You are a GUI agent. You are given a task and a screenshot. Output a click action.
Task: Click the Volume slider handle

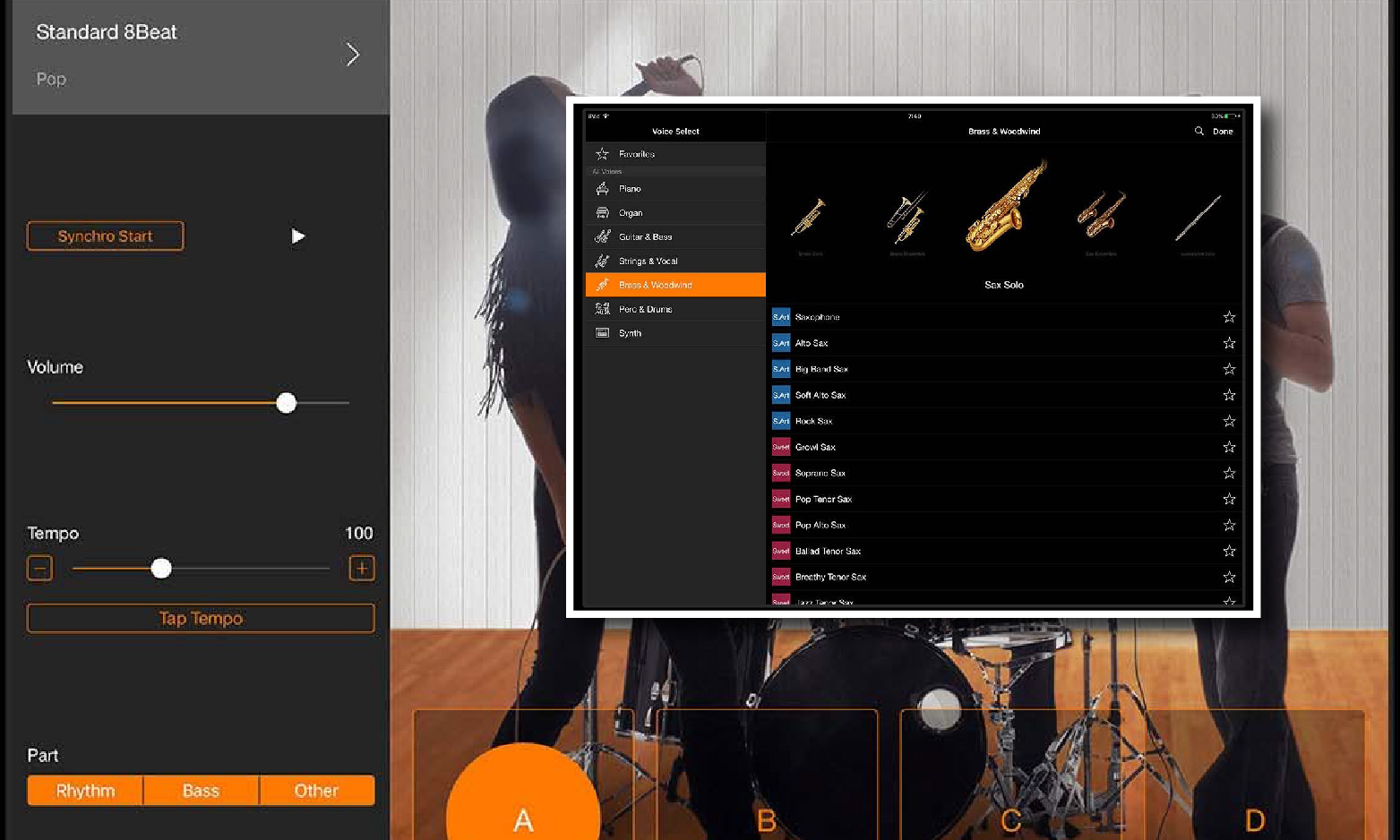[287, 403]
